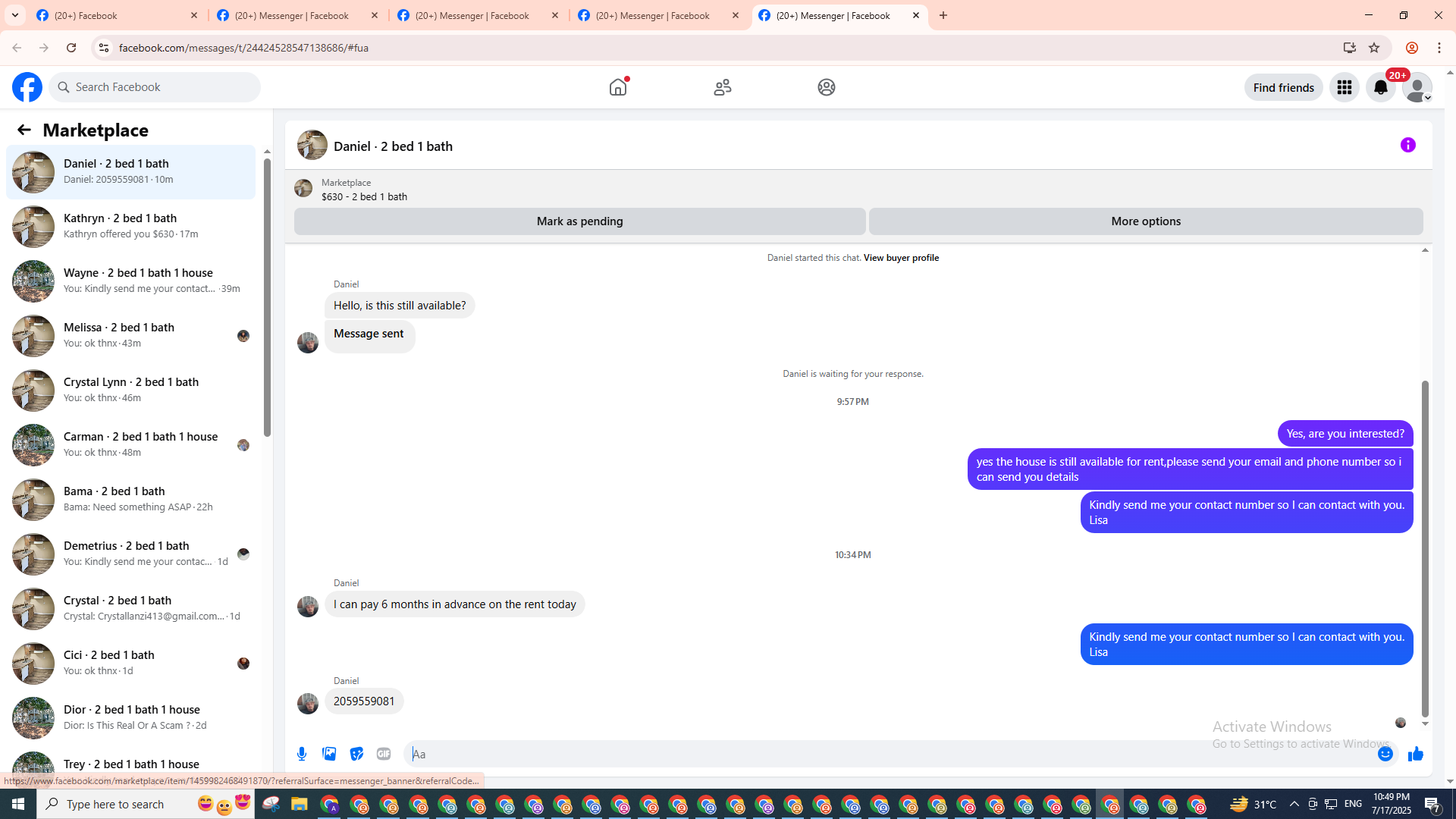This screenshot has height=819, width=1456.
Task: Open the taskbar clock and date
Action: tap(1392, 804)
